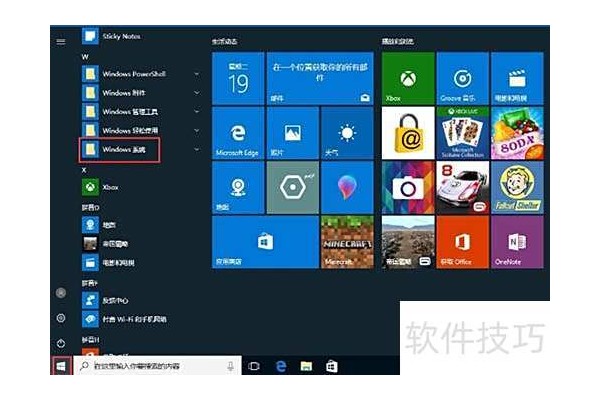The width and height of the screenshot is (600, 400).
Task: Open Xbox in the app list
Action: point(100,187)
